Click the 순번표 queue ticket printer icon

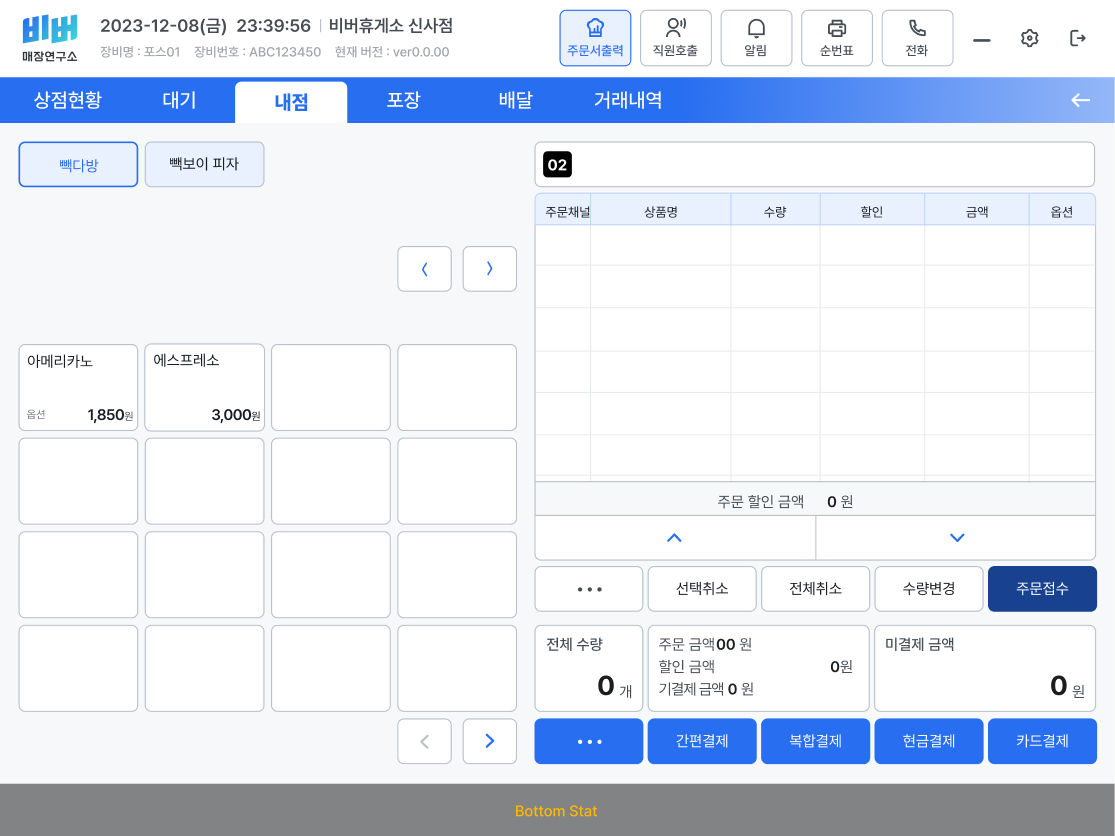[837, 38]
